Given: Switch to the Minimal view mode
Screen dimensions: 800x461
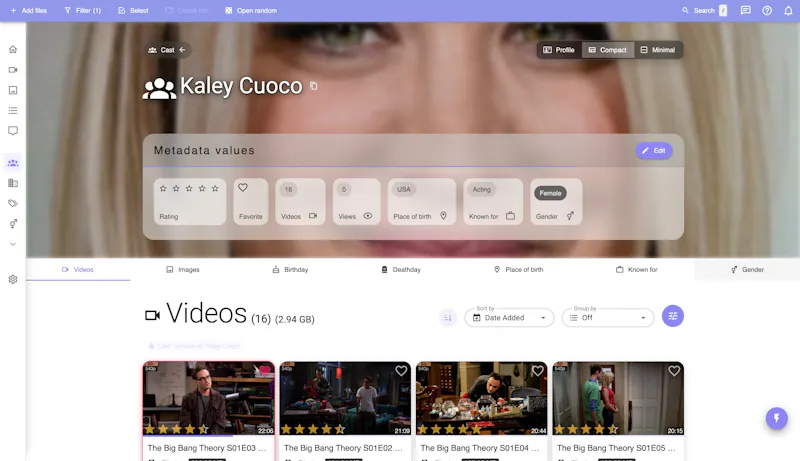Looking at the screenshot, I should 658,50.
